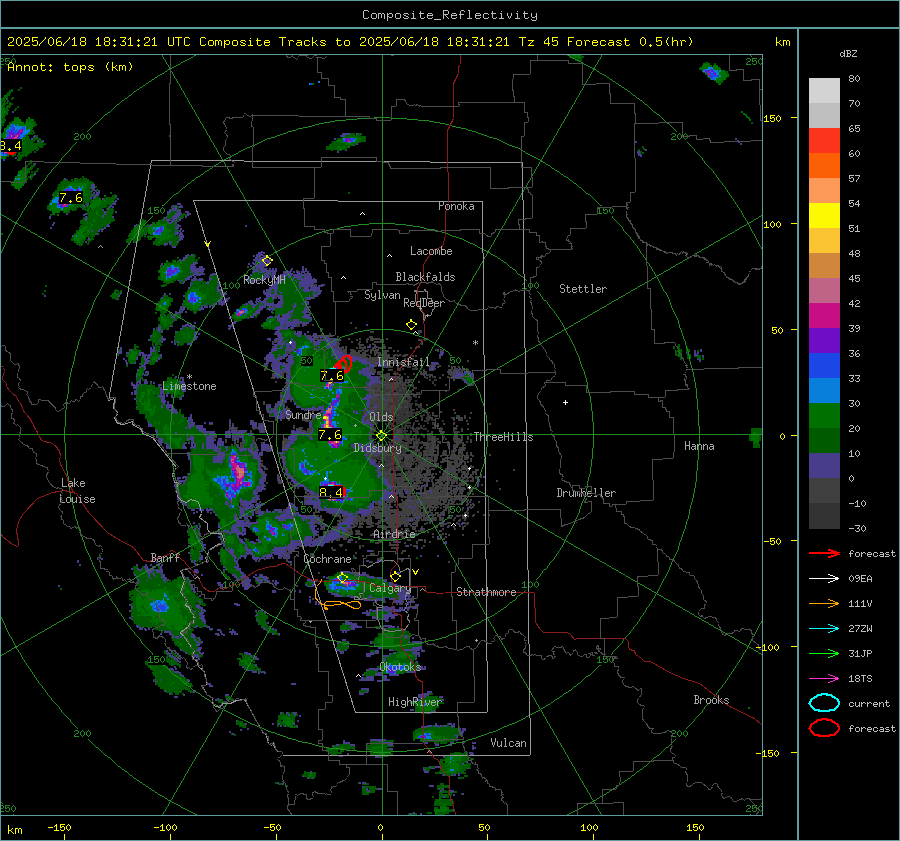900x841 pixels.
Task: Click the Banff town label
Action: (165, 558)
